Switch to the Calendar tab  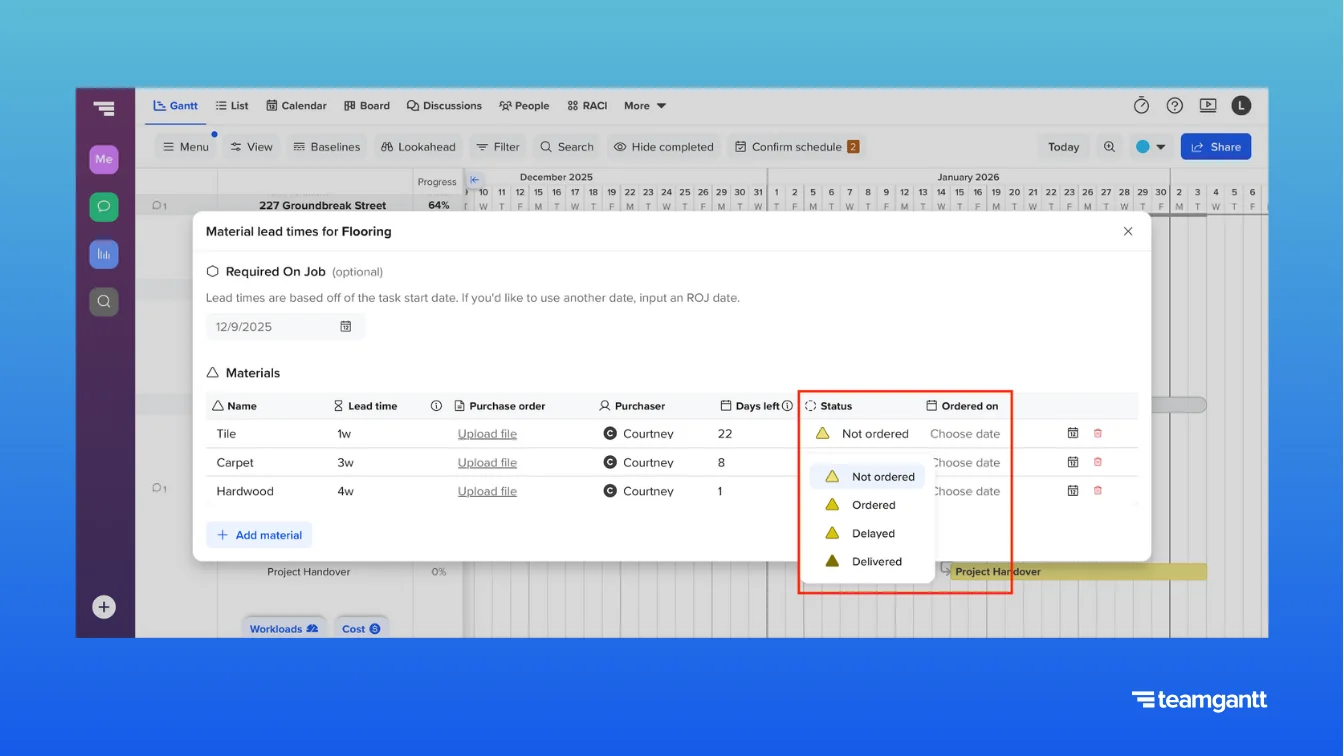(296, 105)
